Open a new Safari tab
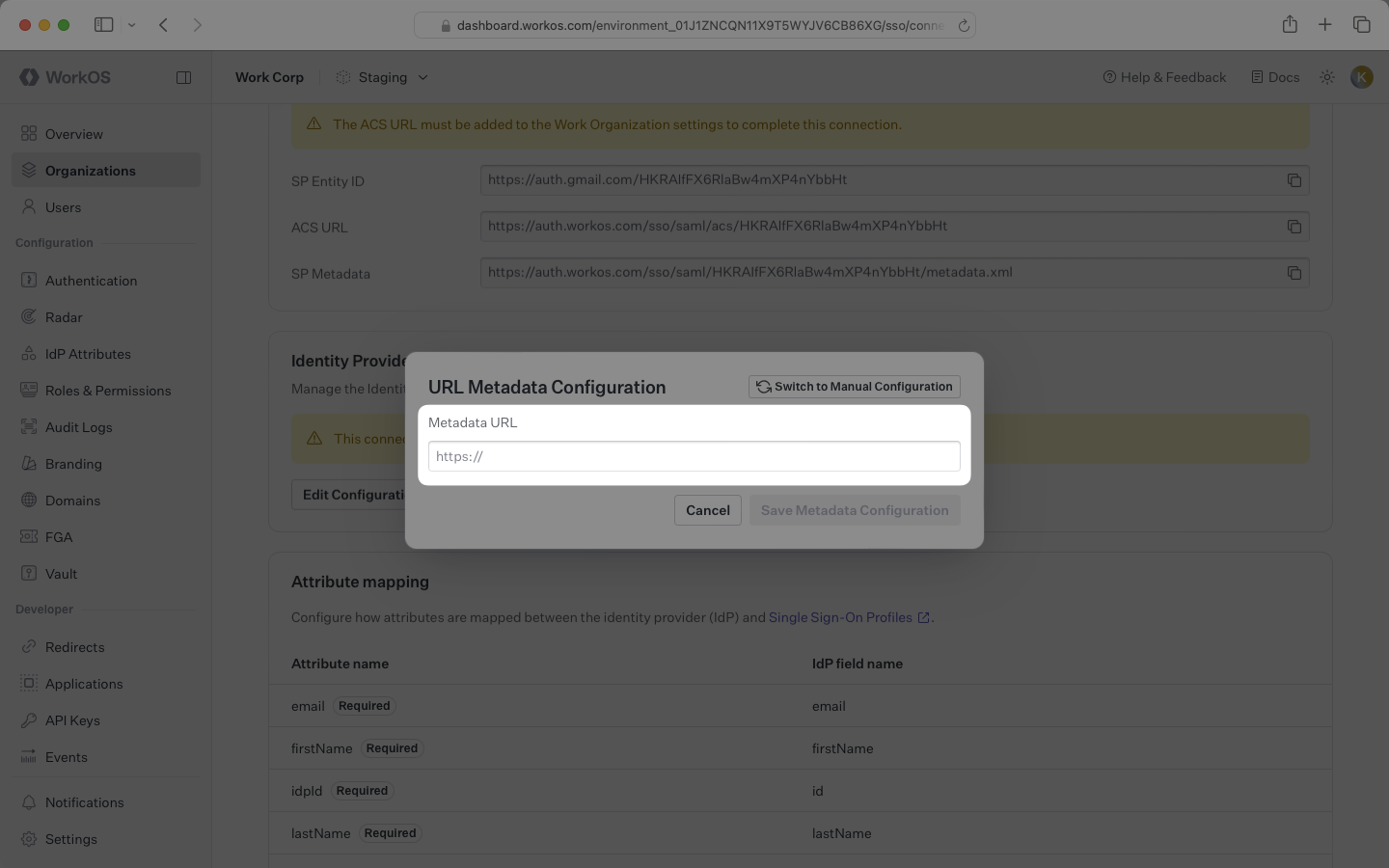This screenshot has width=1389, height=868. 1325,25
